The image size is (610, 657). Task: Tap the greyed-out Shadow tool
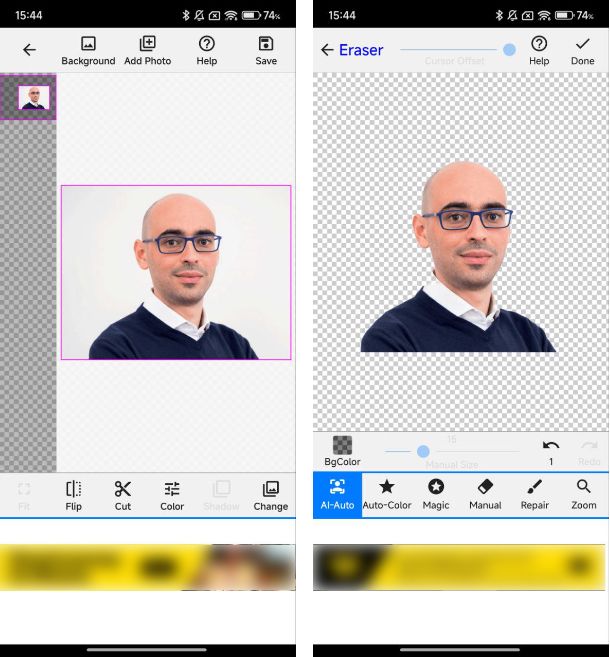click(221, 496)
